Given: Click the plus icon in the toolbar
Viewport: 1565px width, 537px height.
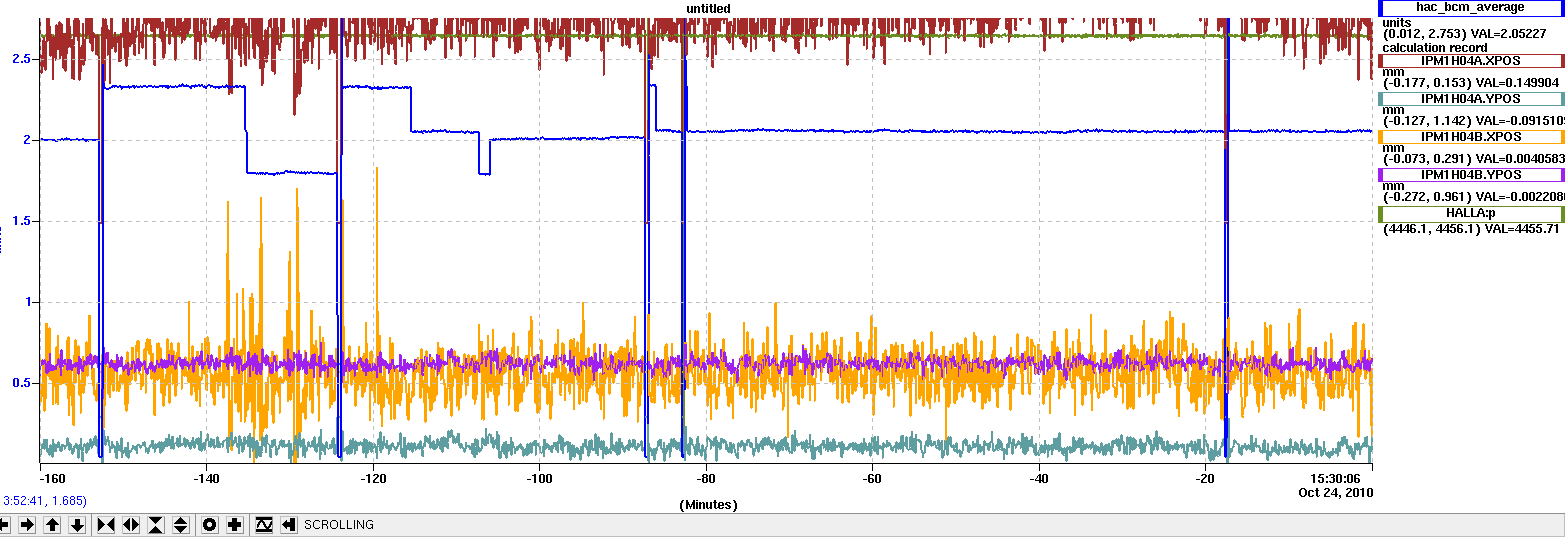Looking at the screenshot, I should (x=234, y=524).
